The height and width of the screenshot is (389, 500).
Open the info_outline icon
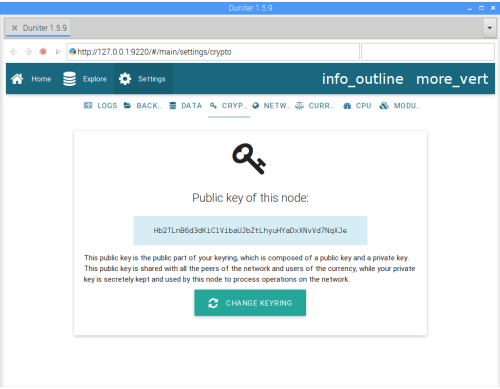(x=363, y=79)
